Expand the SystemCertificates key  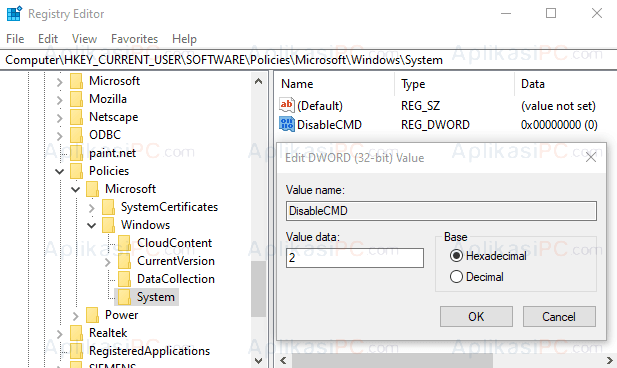pos(92,208)
